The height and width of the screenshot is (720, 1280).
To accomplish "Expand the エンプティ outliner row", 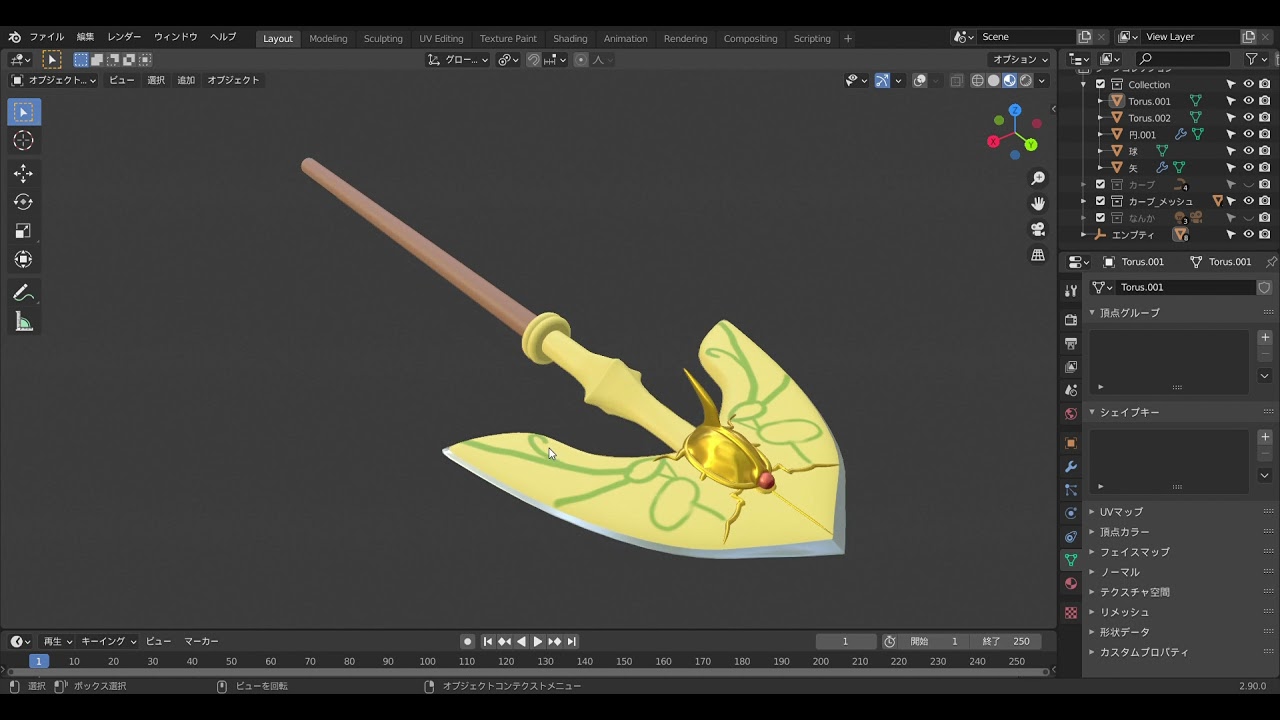I will click(x=1083, y=235).
